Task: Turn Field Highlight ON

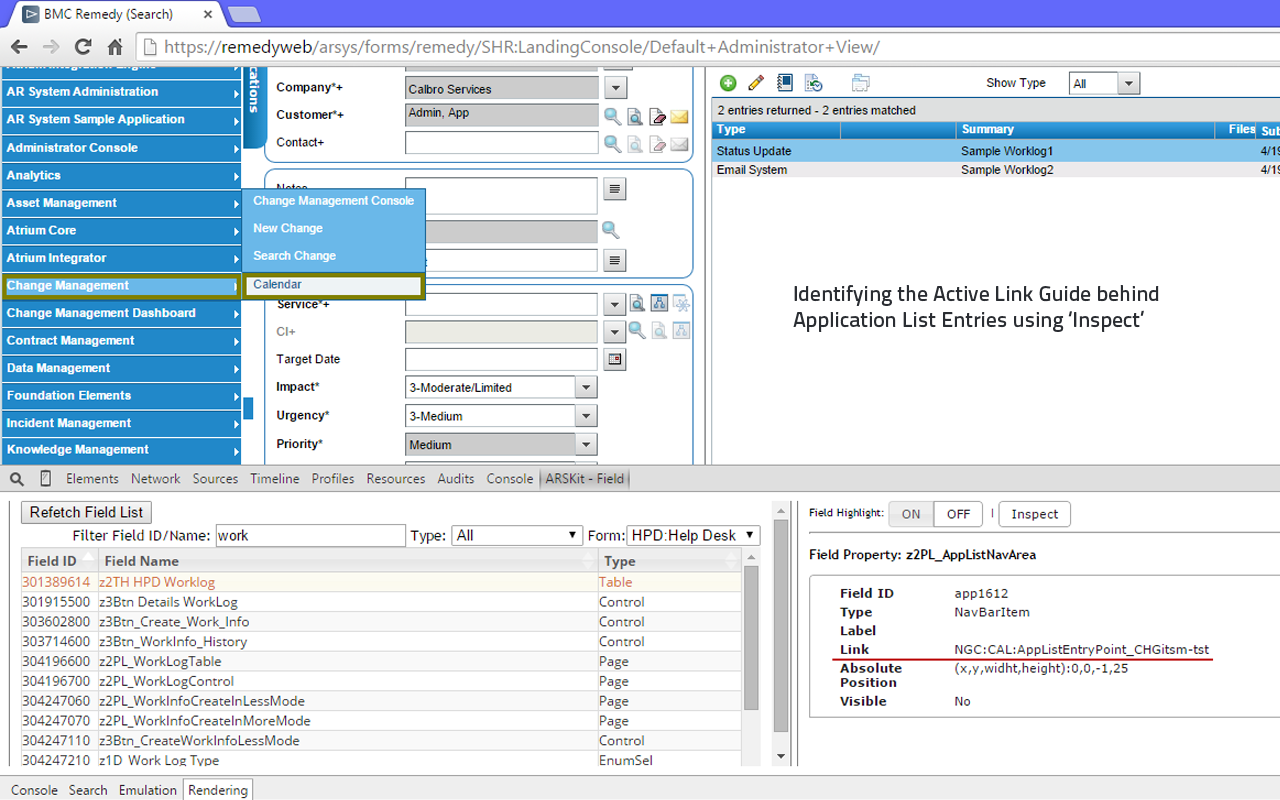Action: pos(910,513)
